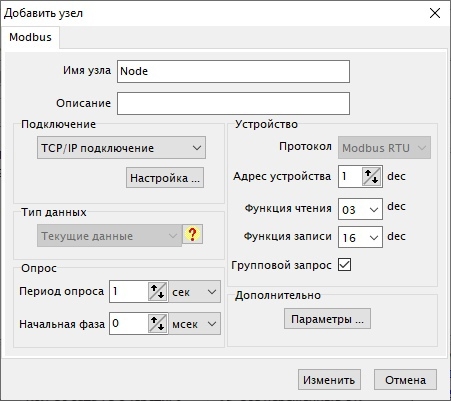Click the Начальная фаза value field
The height and width of the screenshot is (401, 451).
coord(129,324)
